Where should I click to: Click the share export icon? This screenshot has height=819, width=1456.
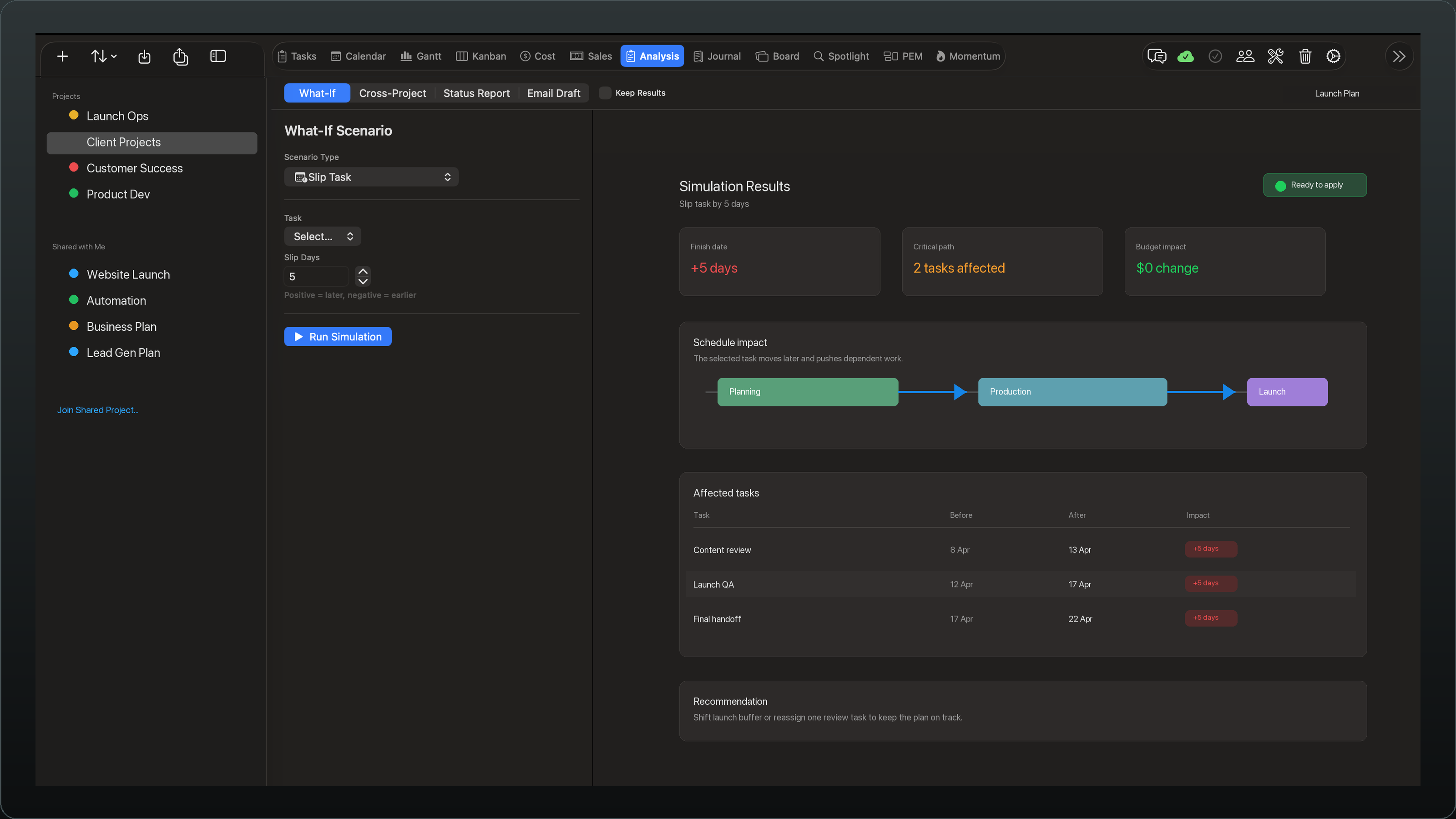coord(180,56)
